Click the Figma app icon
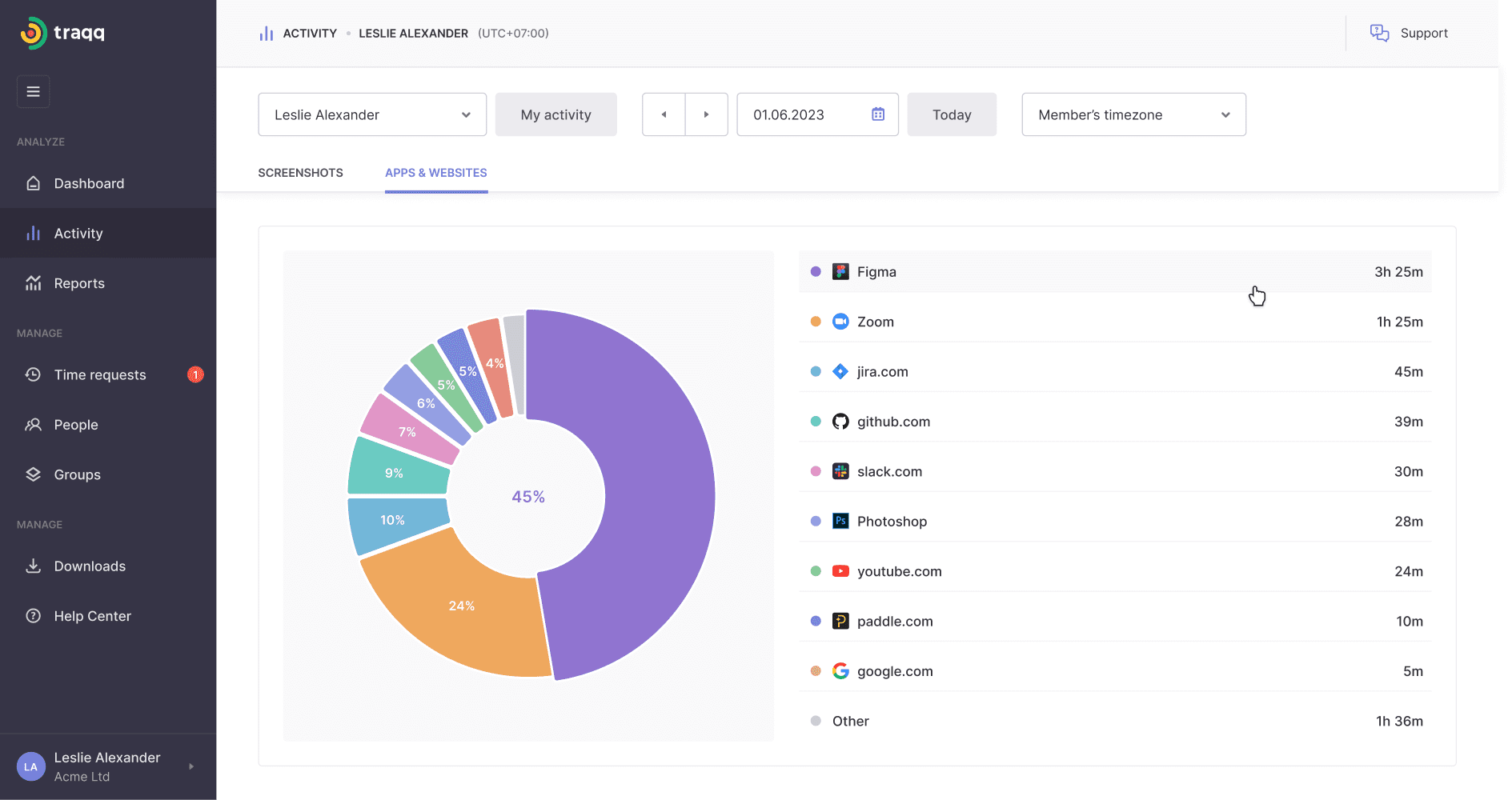 tap(840, 271)
